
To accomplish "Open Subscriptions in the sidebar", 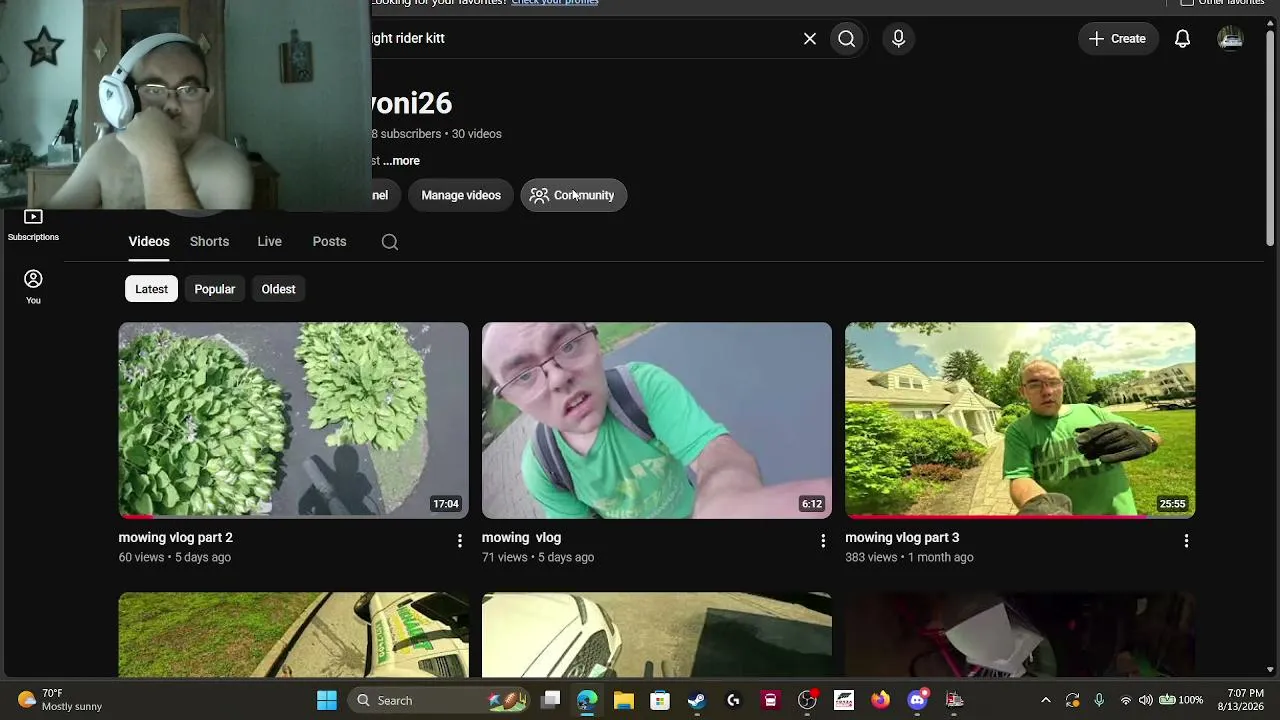I will pos(33,226).
